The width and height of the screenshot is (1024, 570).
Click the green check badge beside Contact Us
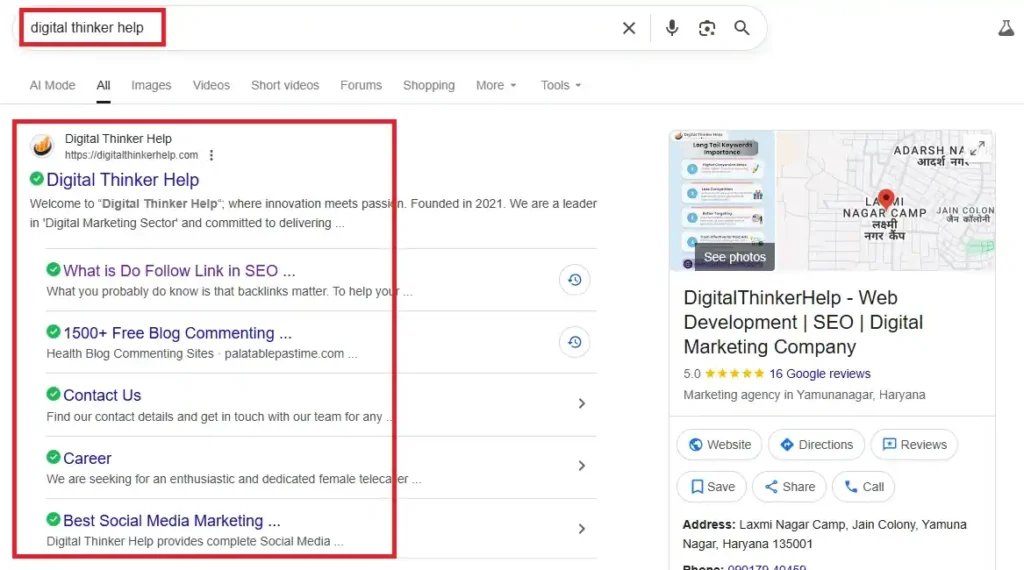tap(54, 394)
